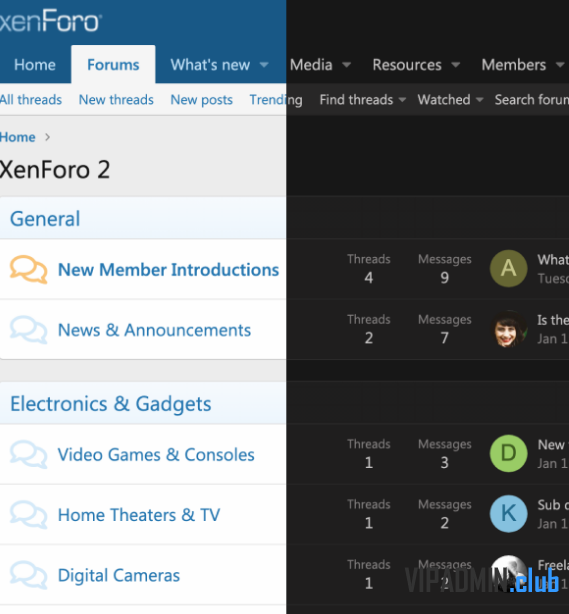Expand the Media menu arrow

point(346,65)
